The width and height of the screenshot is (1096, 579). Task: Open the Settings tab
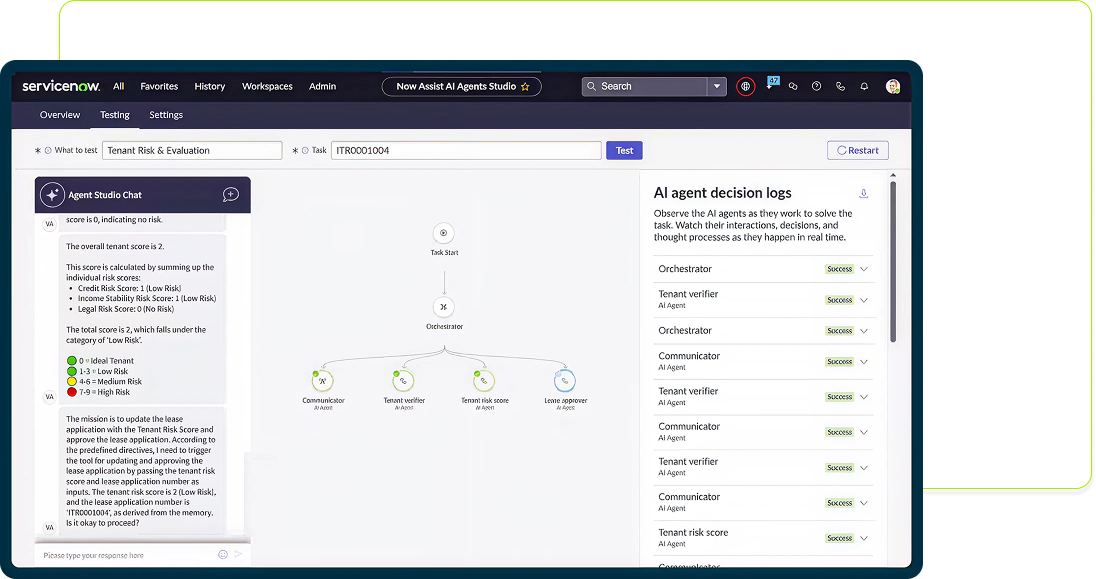166,115
